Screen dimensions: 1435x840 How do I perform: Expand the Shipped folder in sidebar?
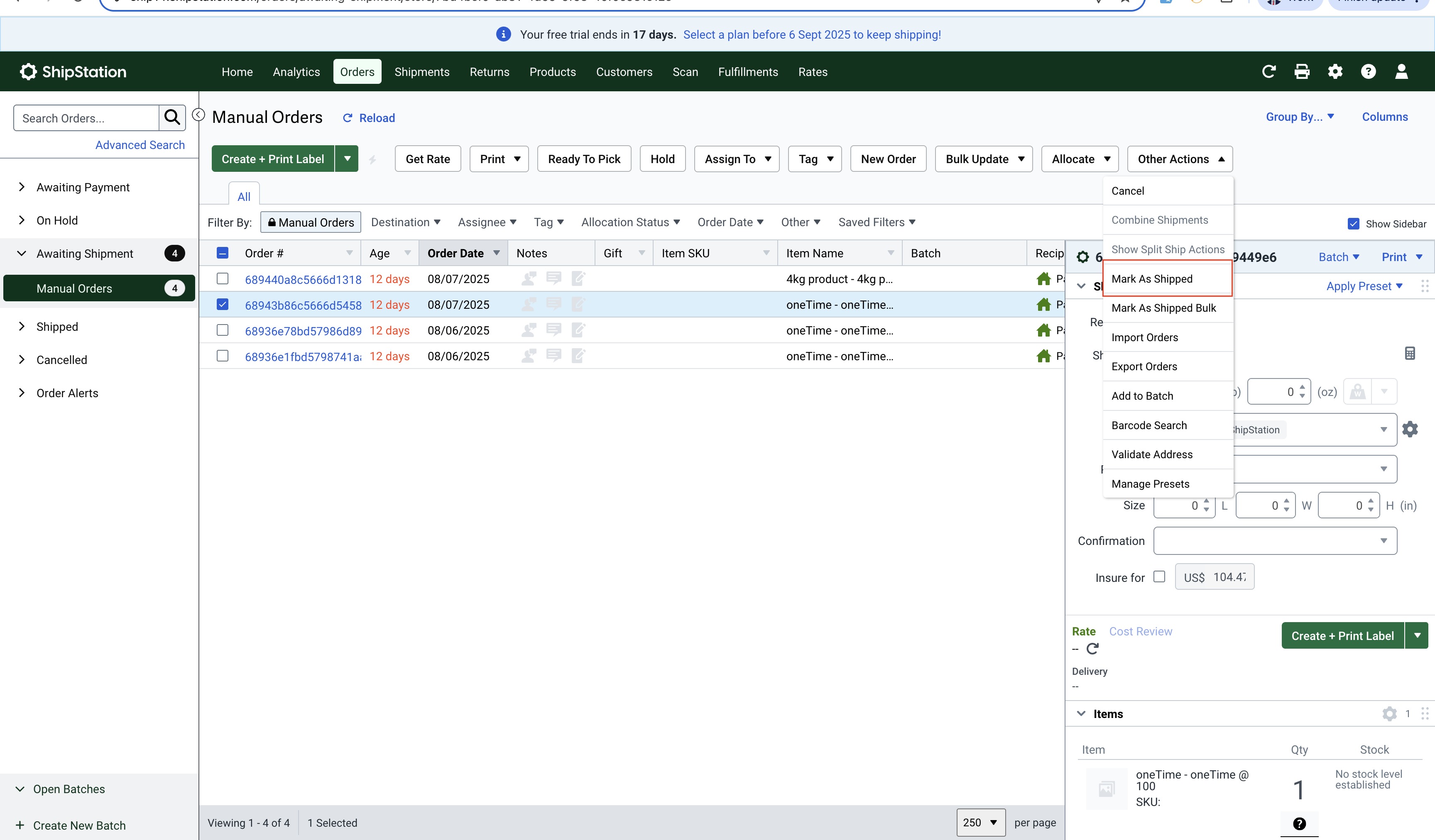22,327
